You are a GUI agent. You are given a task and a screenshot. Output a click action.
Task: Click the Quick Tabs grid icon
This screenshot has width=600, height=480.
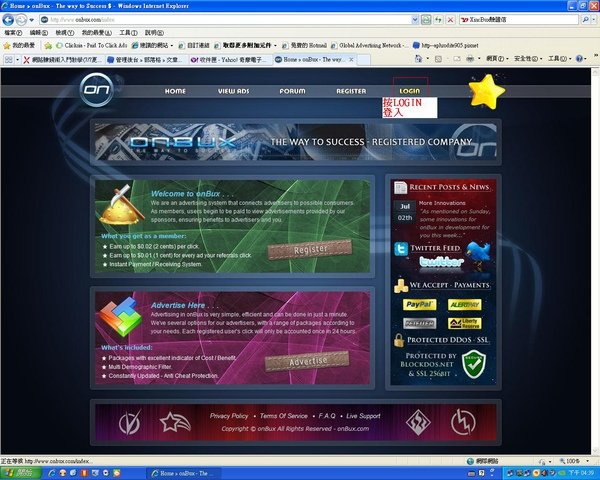(x=8, y=60)
